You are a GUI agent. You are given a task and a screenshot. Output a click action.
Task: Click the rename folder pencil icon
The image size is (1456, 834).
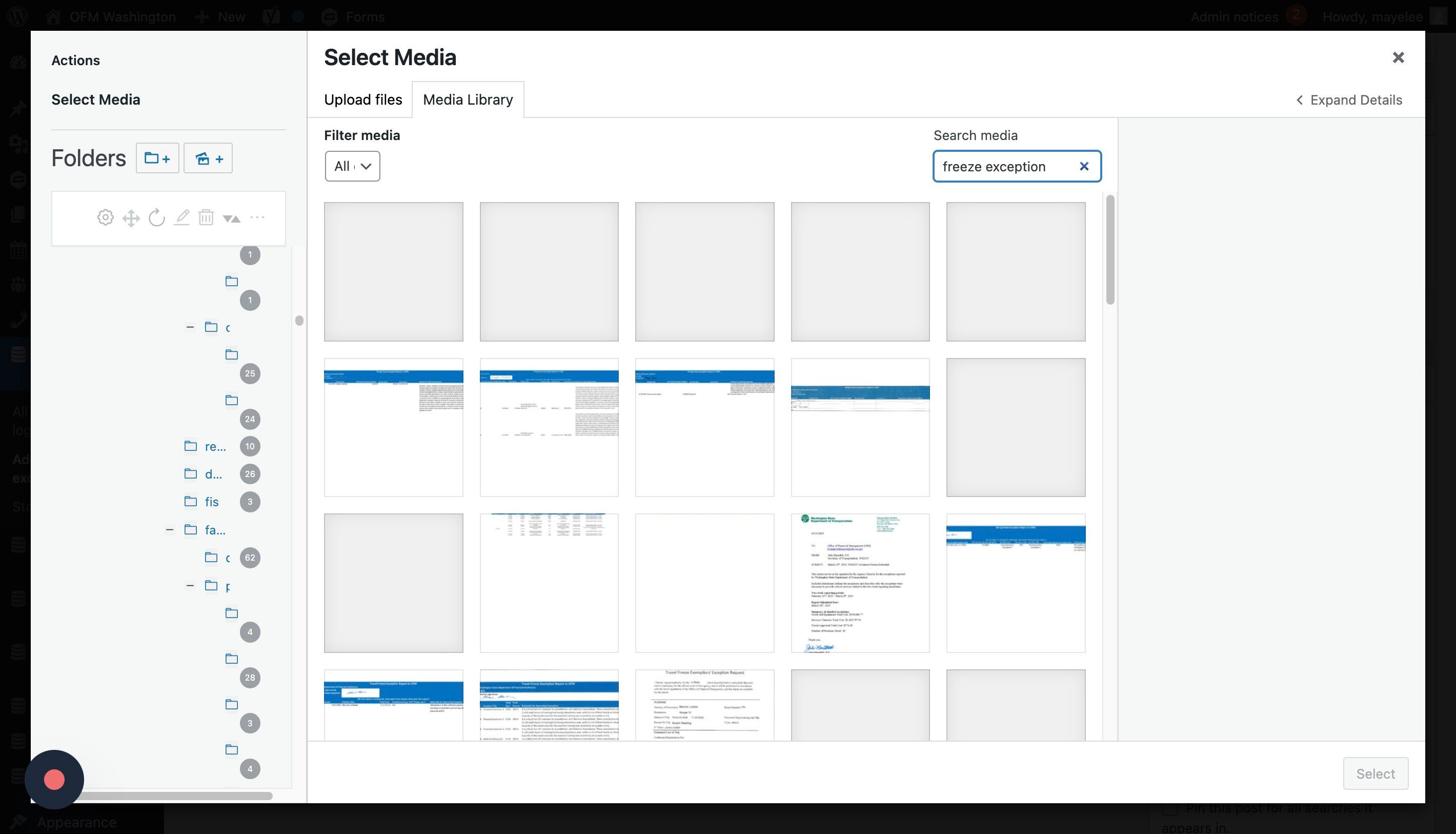[181, 217]
